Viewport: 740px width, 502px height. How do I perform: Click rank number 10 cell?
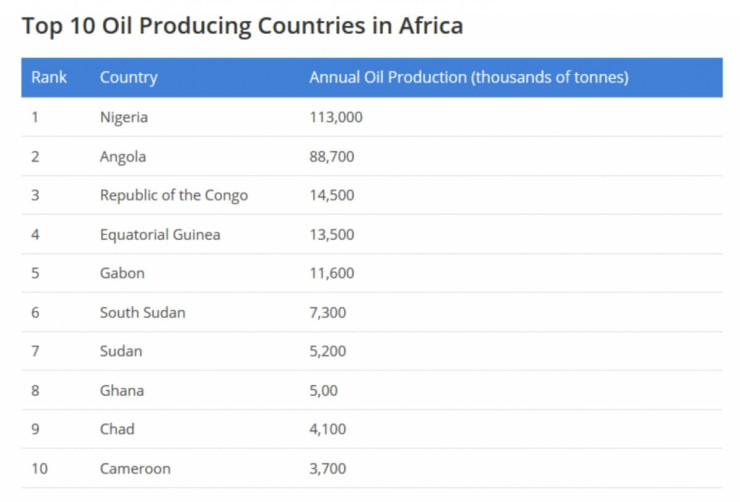[x=39, y=468]
